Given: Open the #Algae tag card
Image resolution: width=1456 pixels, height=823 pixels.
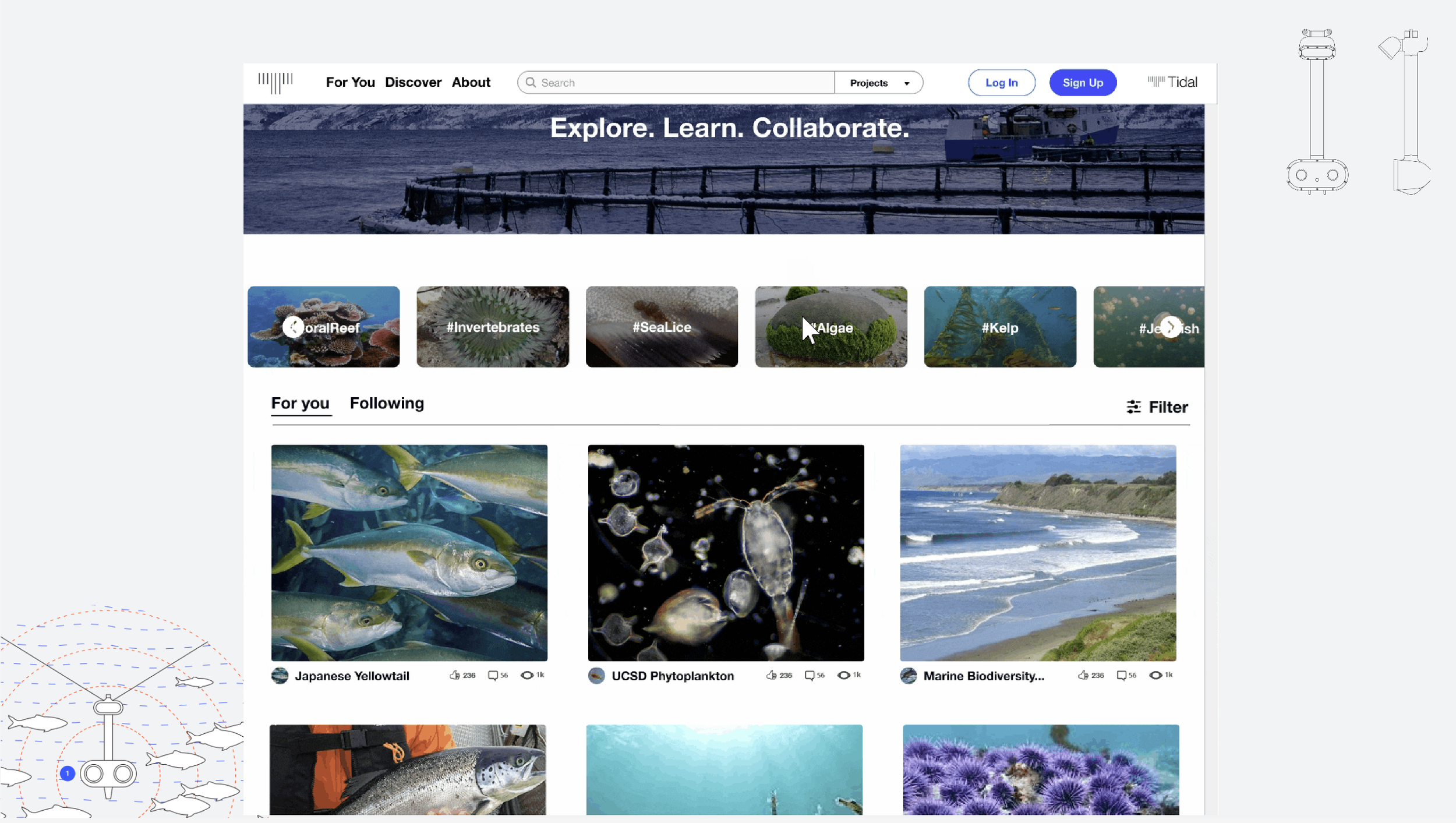Looking at the screenshot, I should coord(831,327).
